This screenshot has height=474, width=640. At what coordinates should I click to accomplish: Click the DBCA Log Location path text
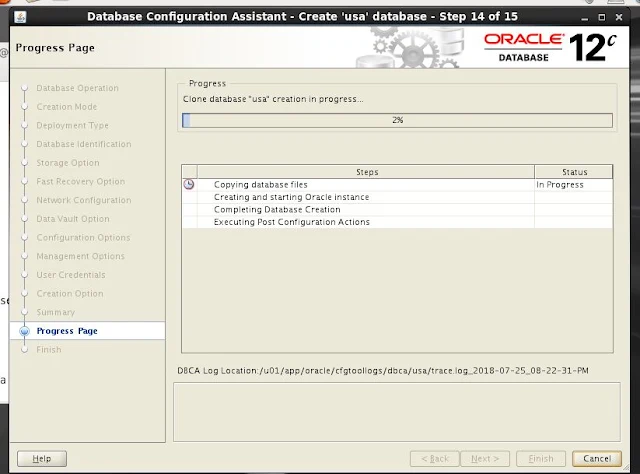click(383, 371)
